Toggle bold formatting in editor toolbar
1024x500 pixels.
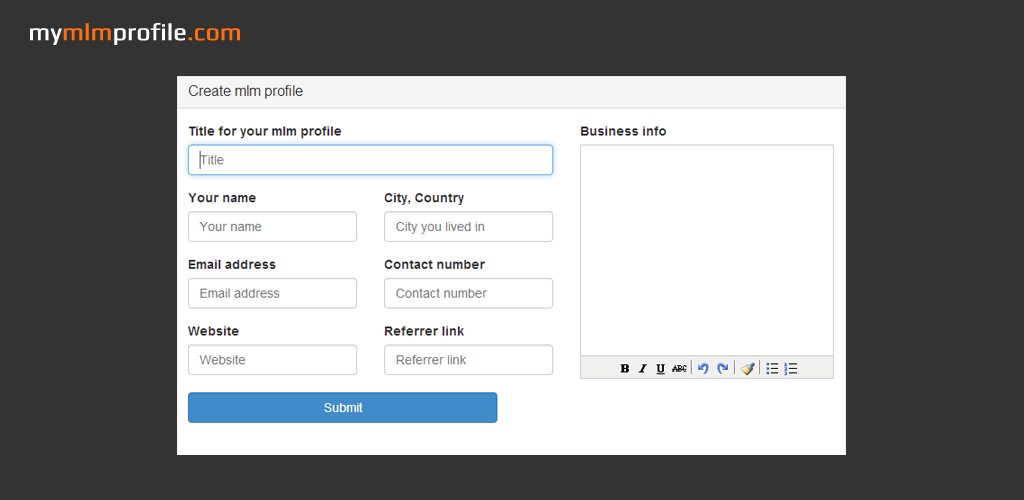point(625,369)
